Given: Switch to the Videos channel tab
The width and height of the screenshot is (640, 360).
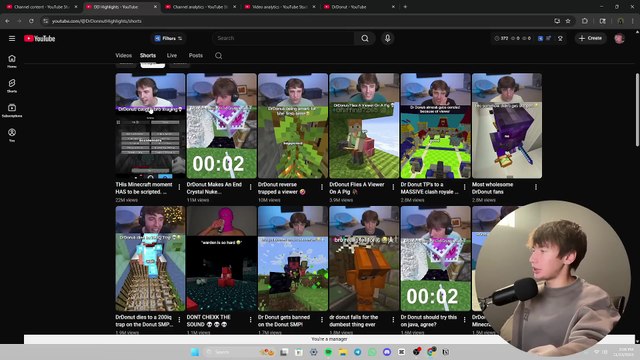Looking at the screenshot, I should click(123, 56).
